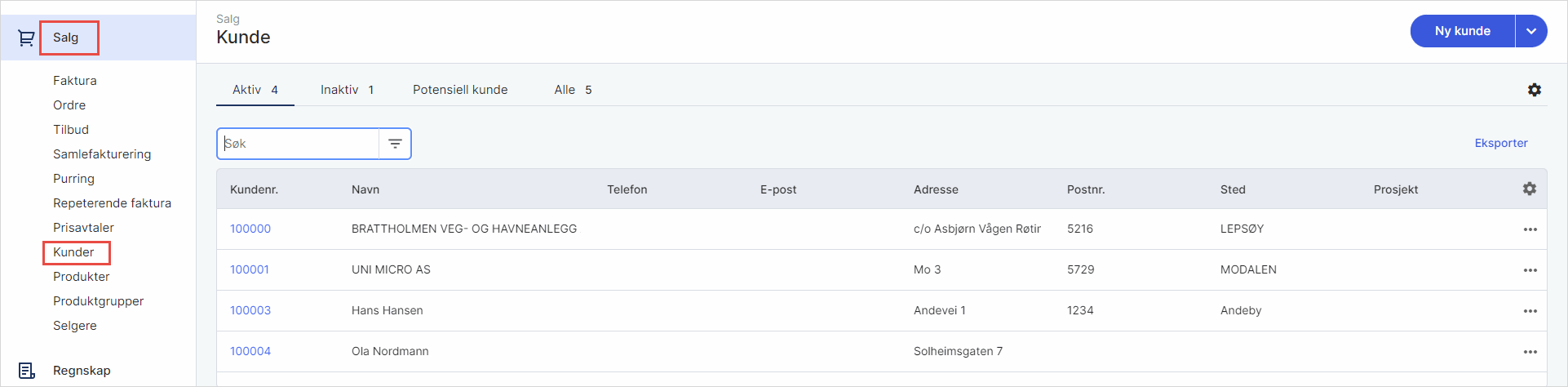The height and width of the screenshot is (387, 1568).
Task: Open row actions for BRATTHOLMEN customer
Action: (x=1530, y=229)
